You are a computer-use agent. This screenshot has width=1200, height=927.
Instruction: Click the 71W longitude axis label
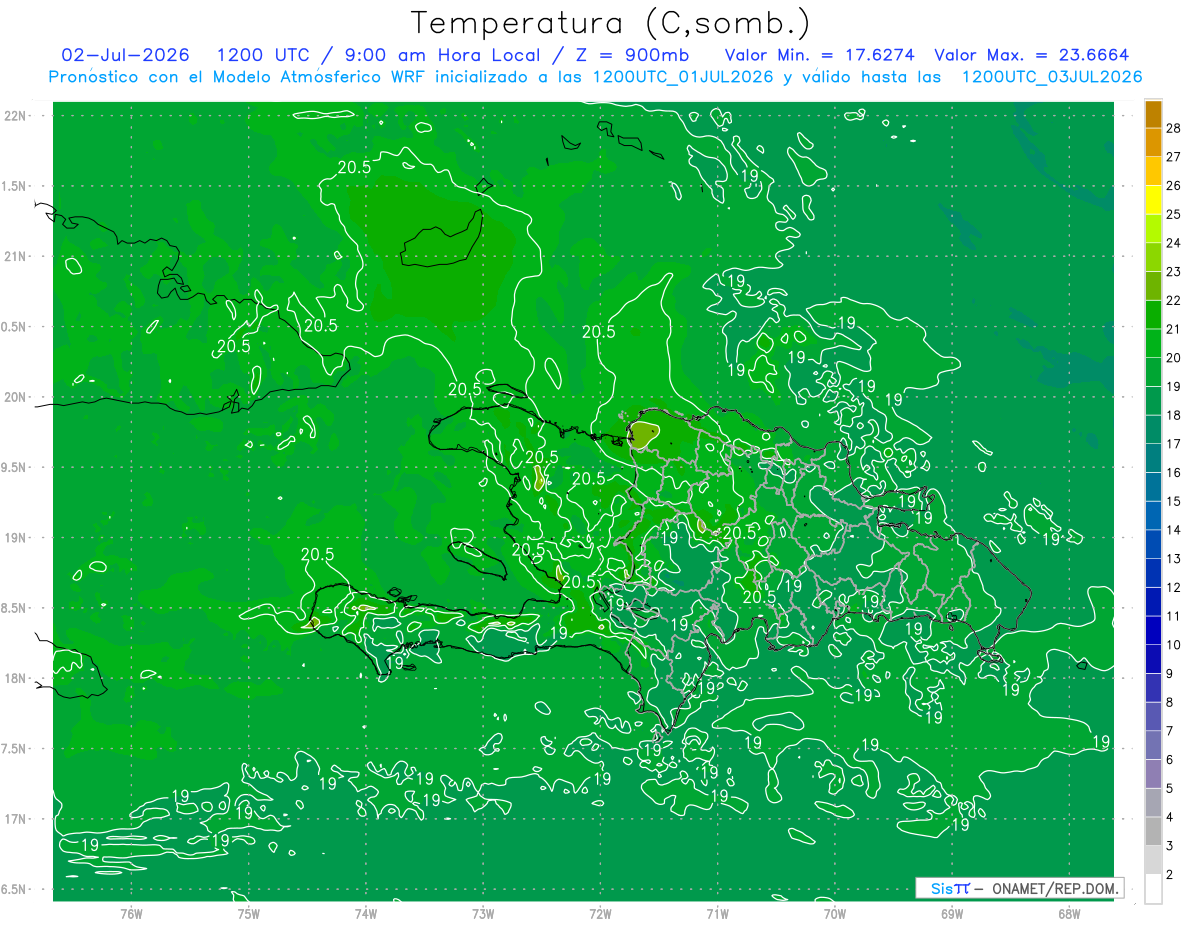717,914
